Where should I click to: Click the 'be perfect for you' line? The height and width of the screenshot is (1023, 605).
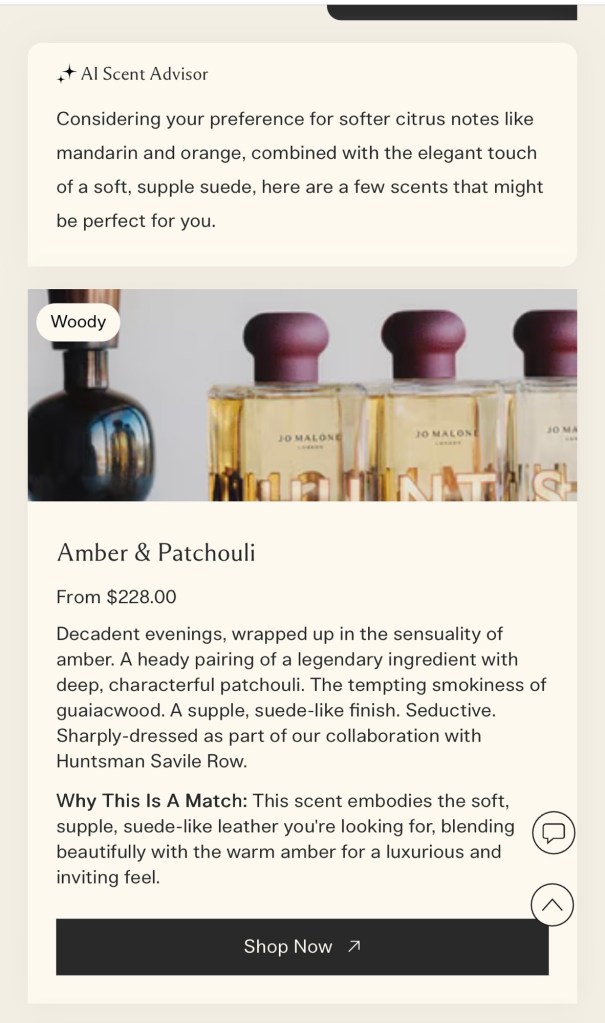(x=136, y=221)
